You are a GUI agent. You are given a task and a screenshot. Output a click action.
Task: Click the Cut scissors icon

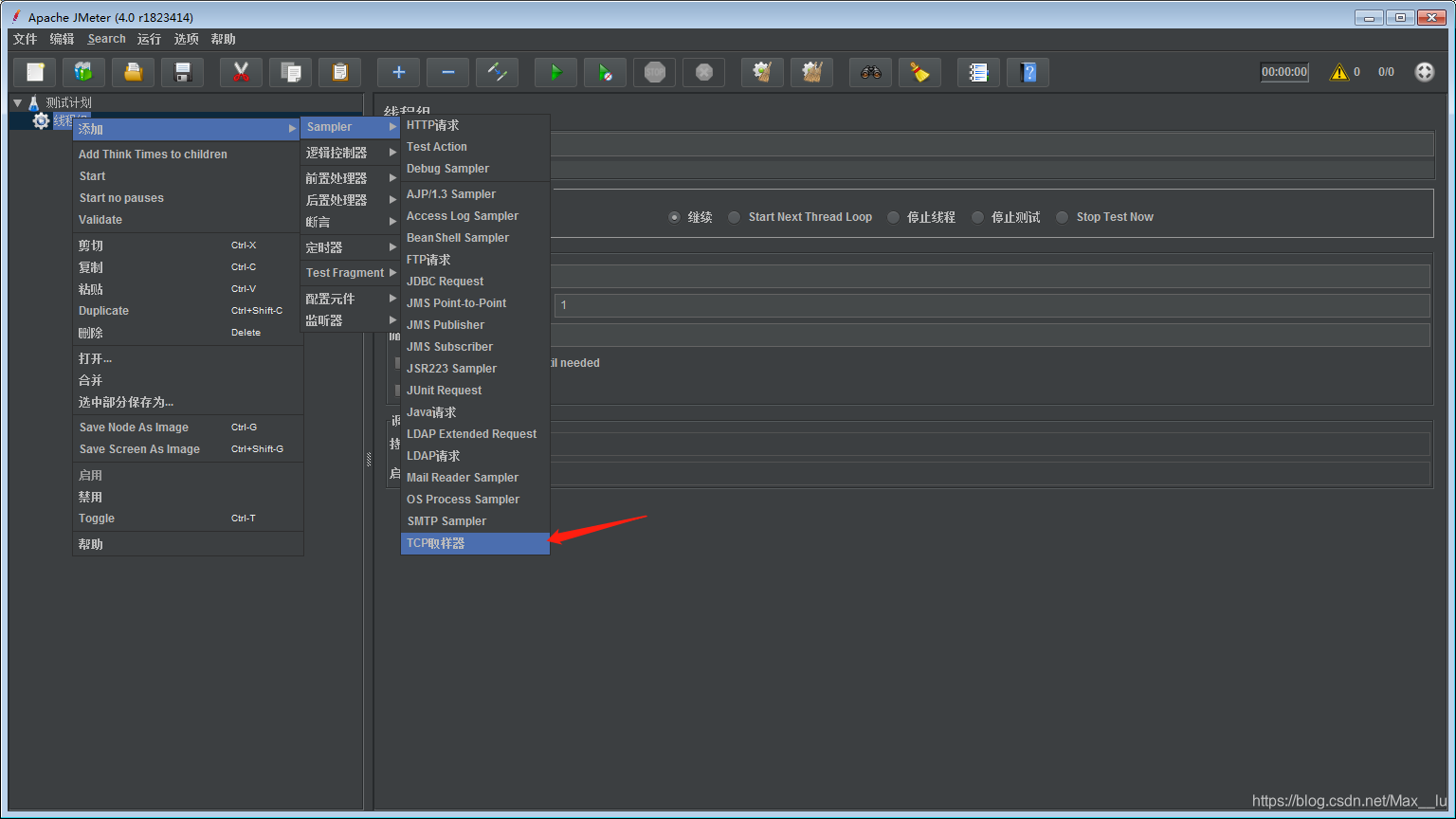pos(242,72)
